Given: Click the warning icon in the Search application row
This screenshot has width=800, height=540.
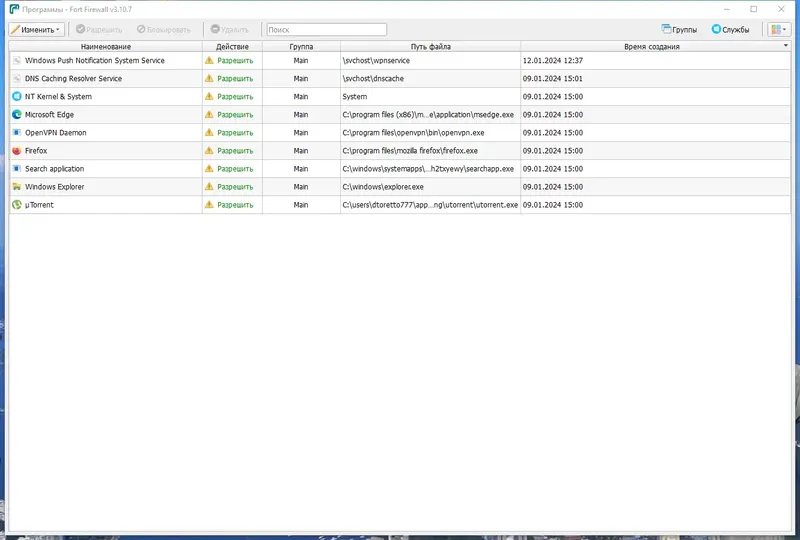Looking at the screenshot, I should [x=209, y=168].
